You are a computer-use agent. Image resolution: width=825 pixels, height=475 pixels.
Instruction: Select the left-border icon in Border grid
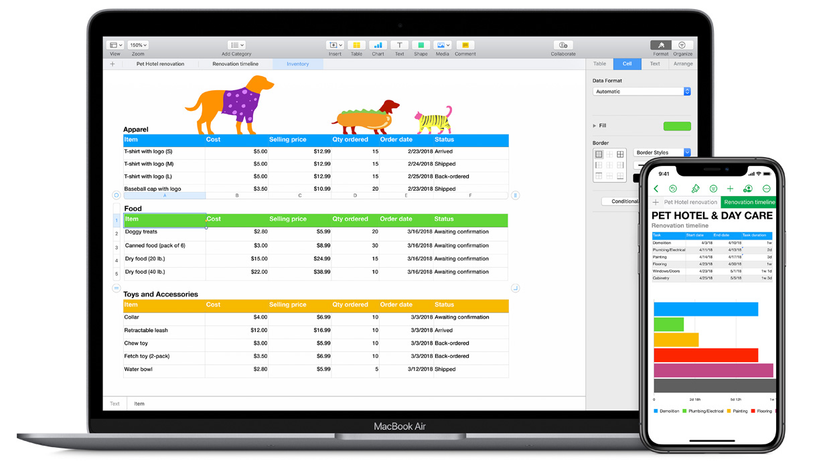(x=599, y=165)
